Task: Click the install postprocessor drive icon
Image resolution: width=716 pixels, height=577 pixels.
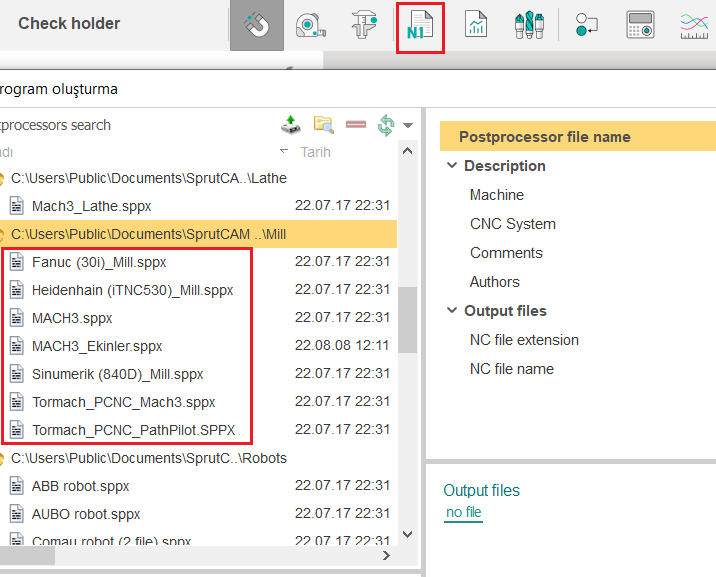Action: pyautogui.click(x=289, y=125)
